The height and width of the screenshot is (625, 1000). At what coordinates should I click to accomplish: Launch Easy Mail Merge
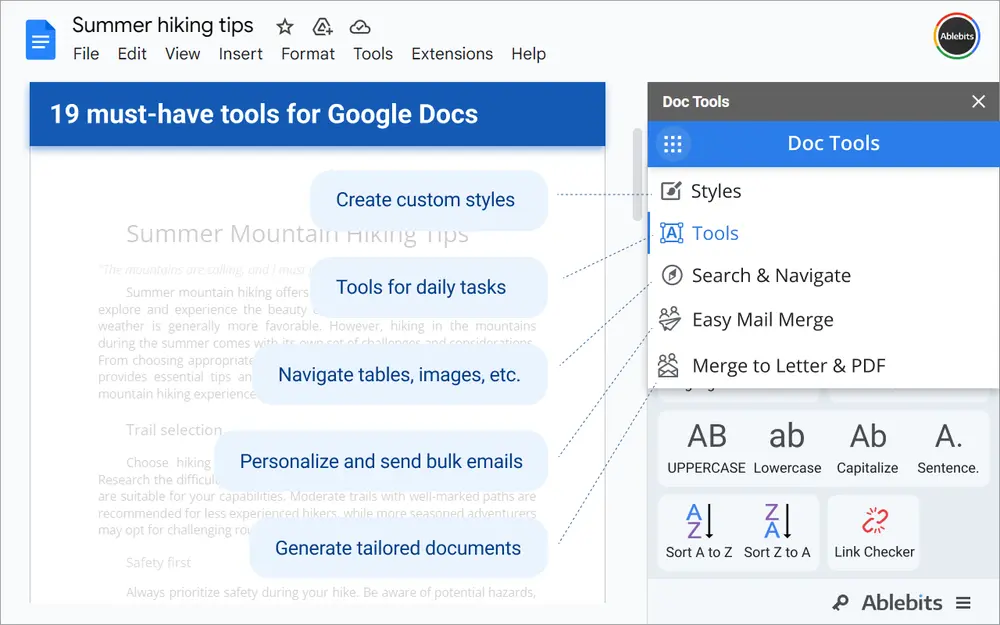(x=762, y=320)
